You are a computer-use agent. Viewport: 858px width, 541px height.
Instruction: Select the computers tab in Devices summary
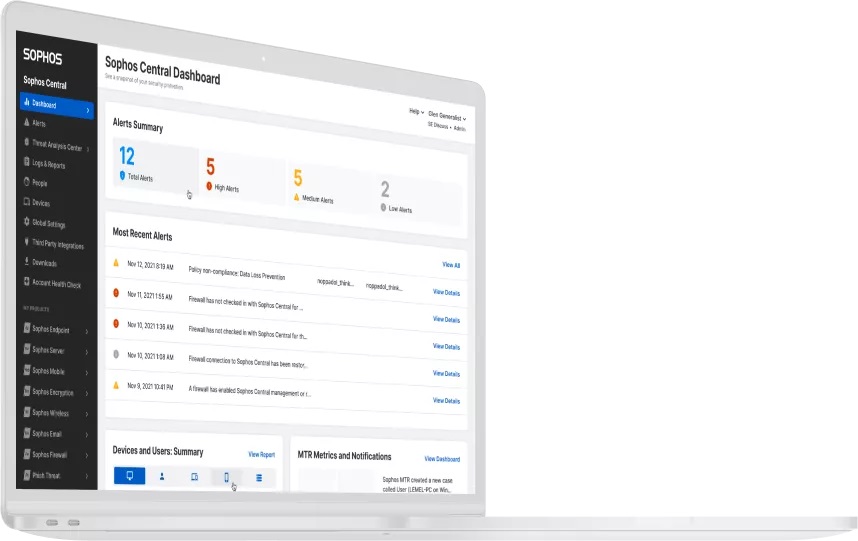pos(129,477)
